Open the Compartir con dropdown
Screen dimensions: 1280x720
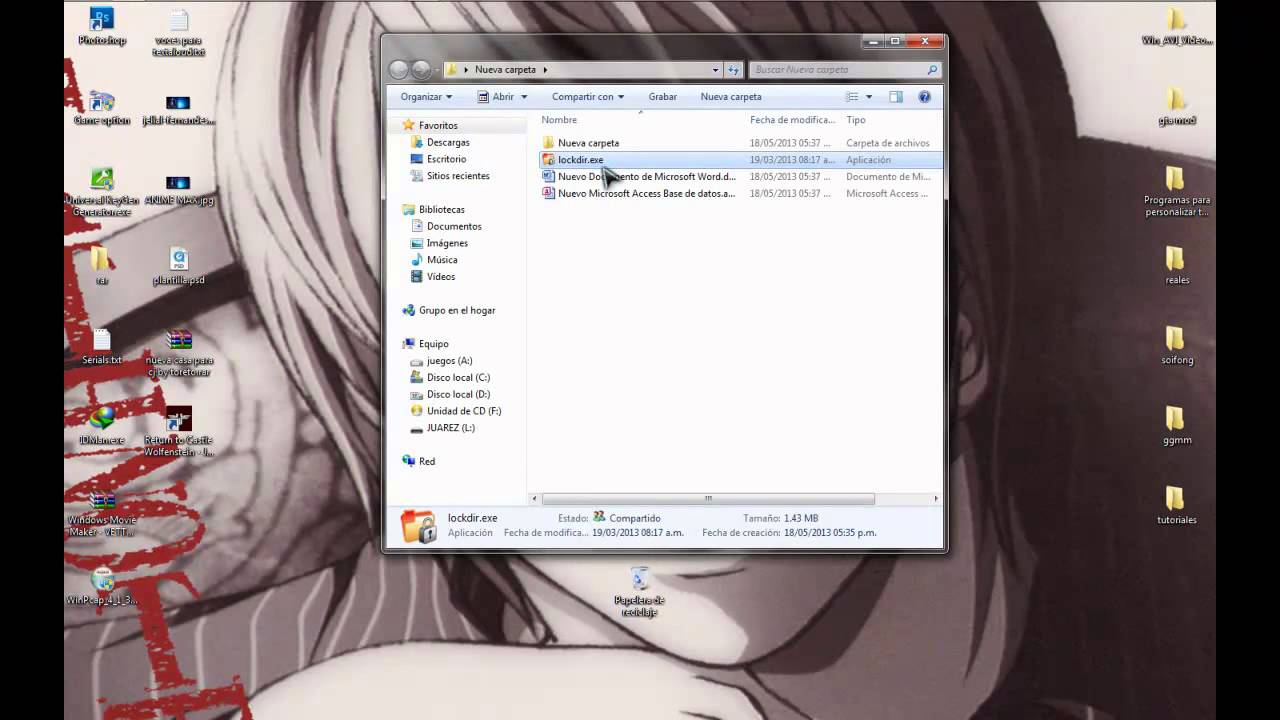[x=588, y=97]
